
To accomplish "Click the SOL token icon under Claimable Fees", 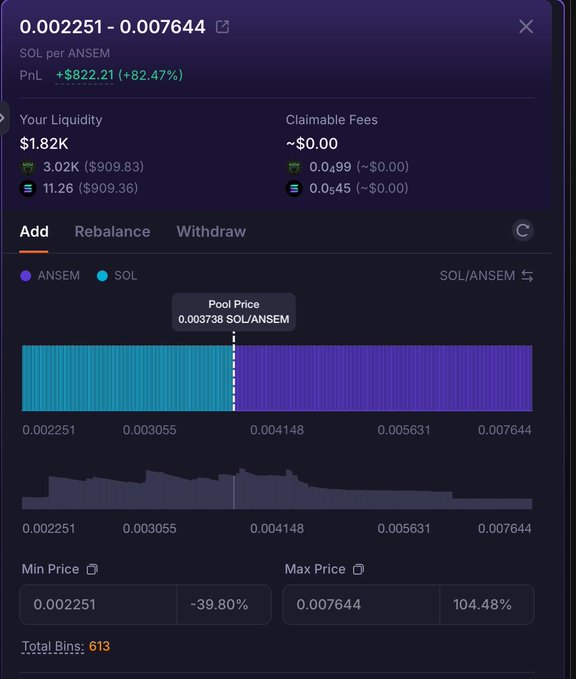I will (294, 189).
